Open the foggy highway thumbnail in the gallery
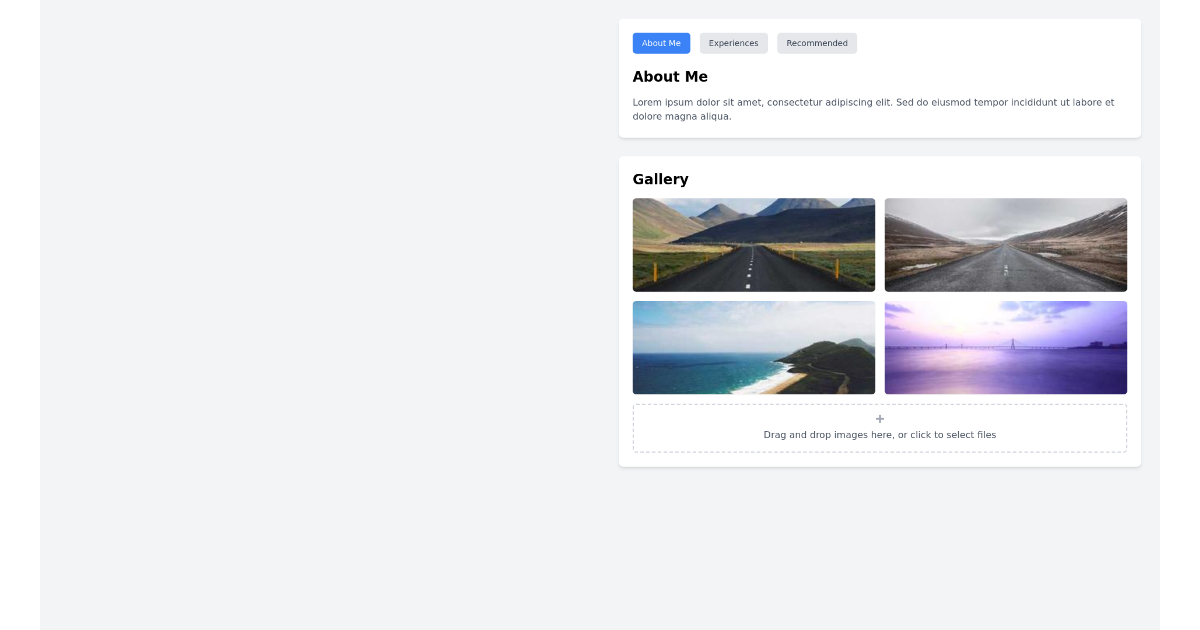This screenshot has width=1200, height=630. tap(1005, 244)
